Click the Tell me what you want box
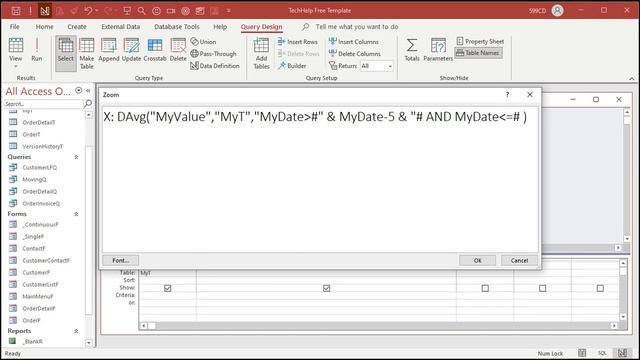 (357, 27)
